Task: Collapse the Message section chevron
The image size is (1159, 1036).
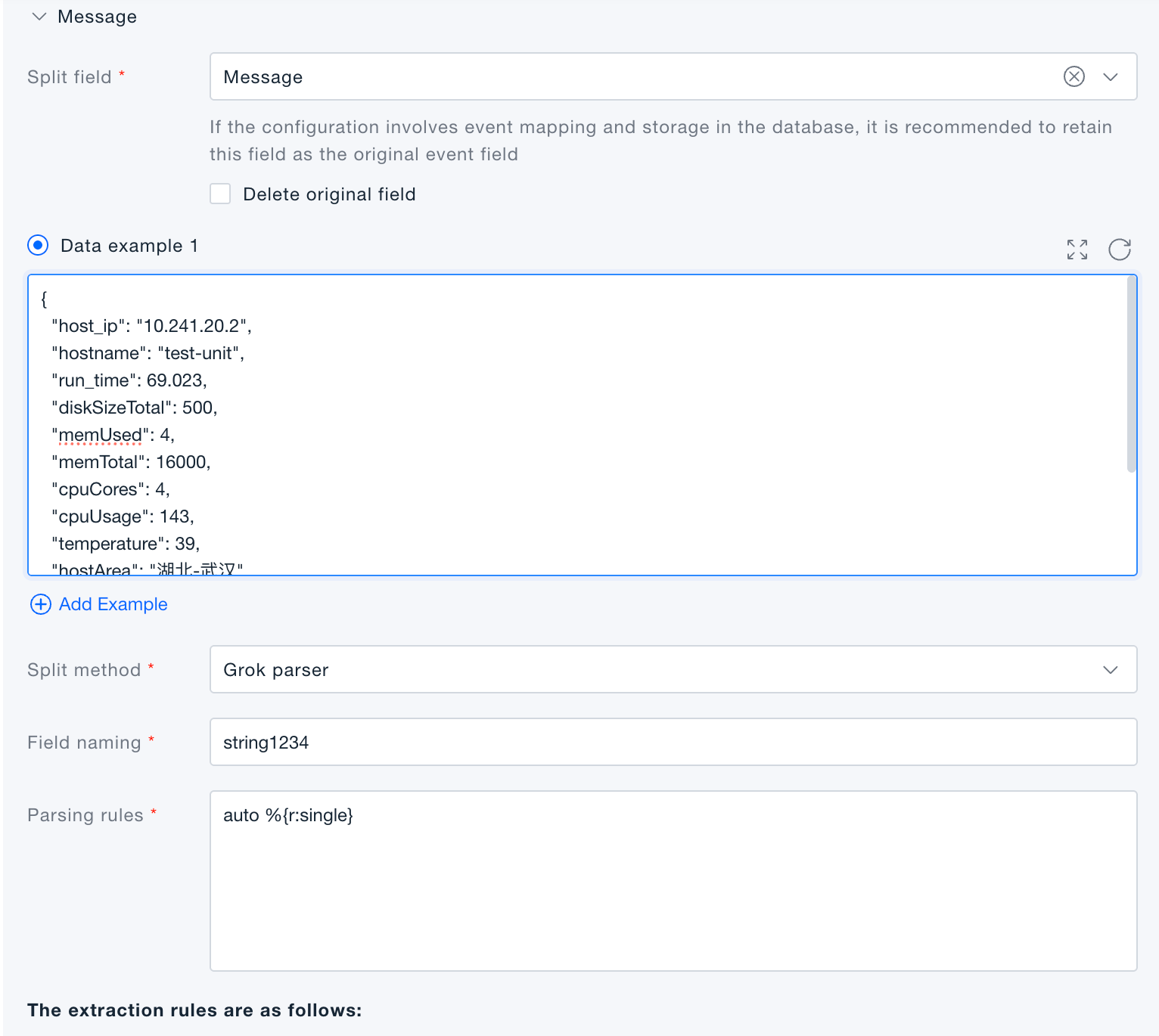Action: click(x=39, y=17)
